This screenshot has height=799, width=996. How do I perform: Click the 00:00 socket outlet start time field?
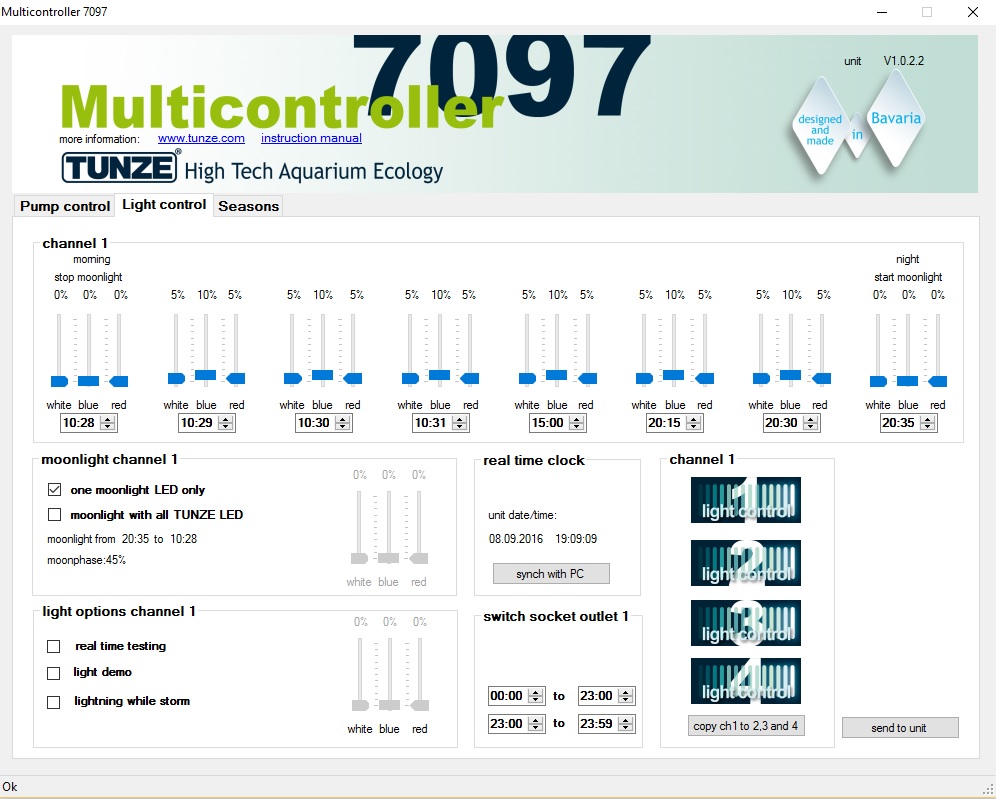(516, 696)
